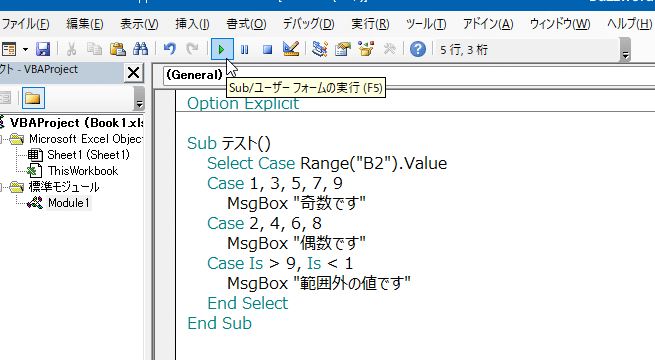The height and width of the screenshot is (360, 655).
Task: Select 標準モジュール folder in tree
Action: [64, 187]
